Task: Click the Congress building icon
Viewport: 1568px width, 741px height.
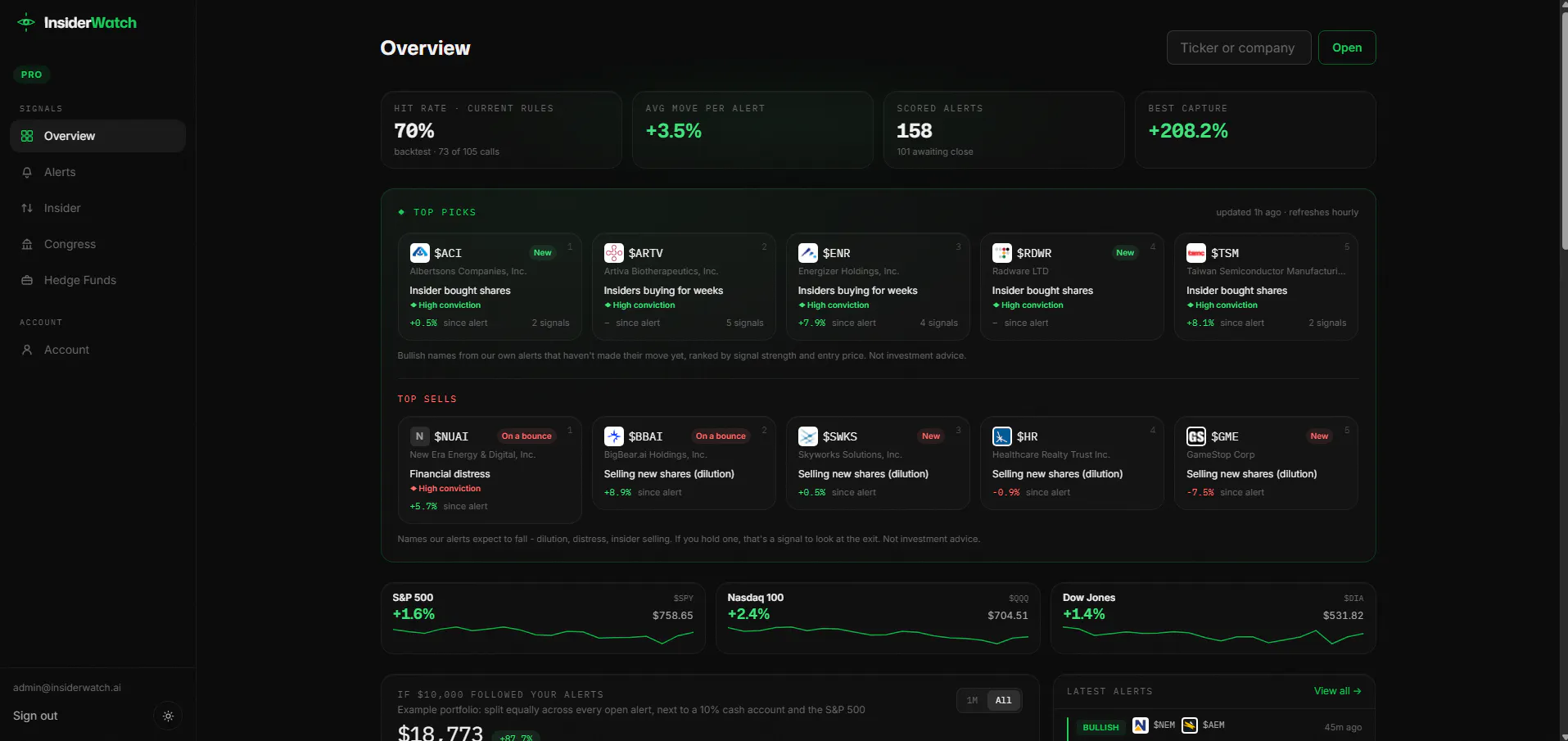Action: (27, 244)
